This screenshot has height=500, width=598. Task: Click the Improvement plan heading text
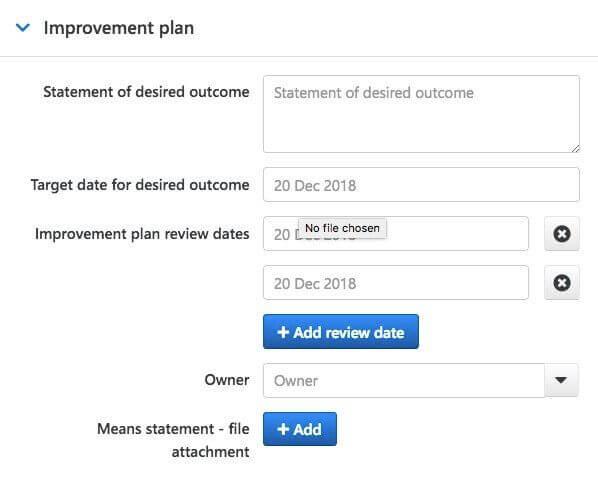pyautogui.click(x=119, y=28)
